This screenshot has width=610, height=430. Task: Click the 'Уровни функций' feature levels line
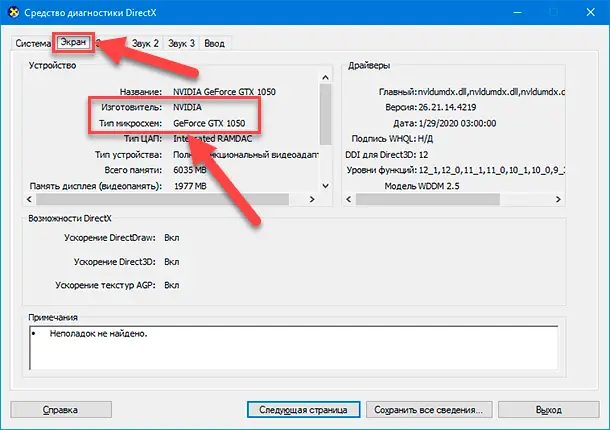[456, 170]
